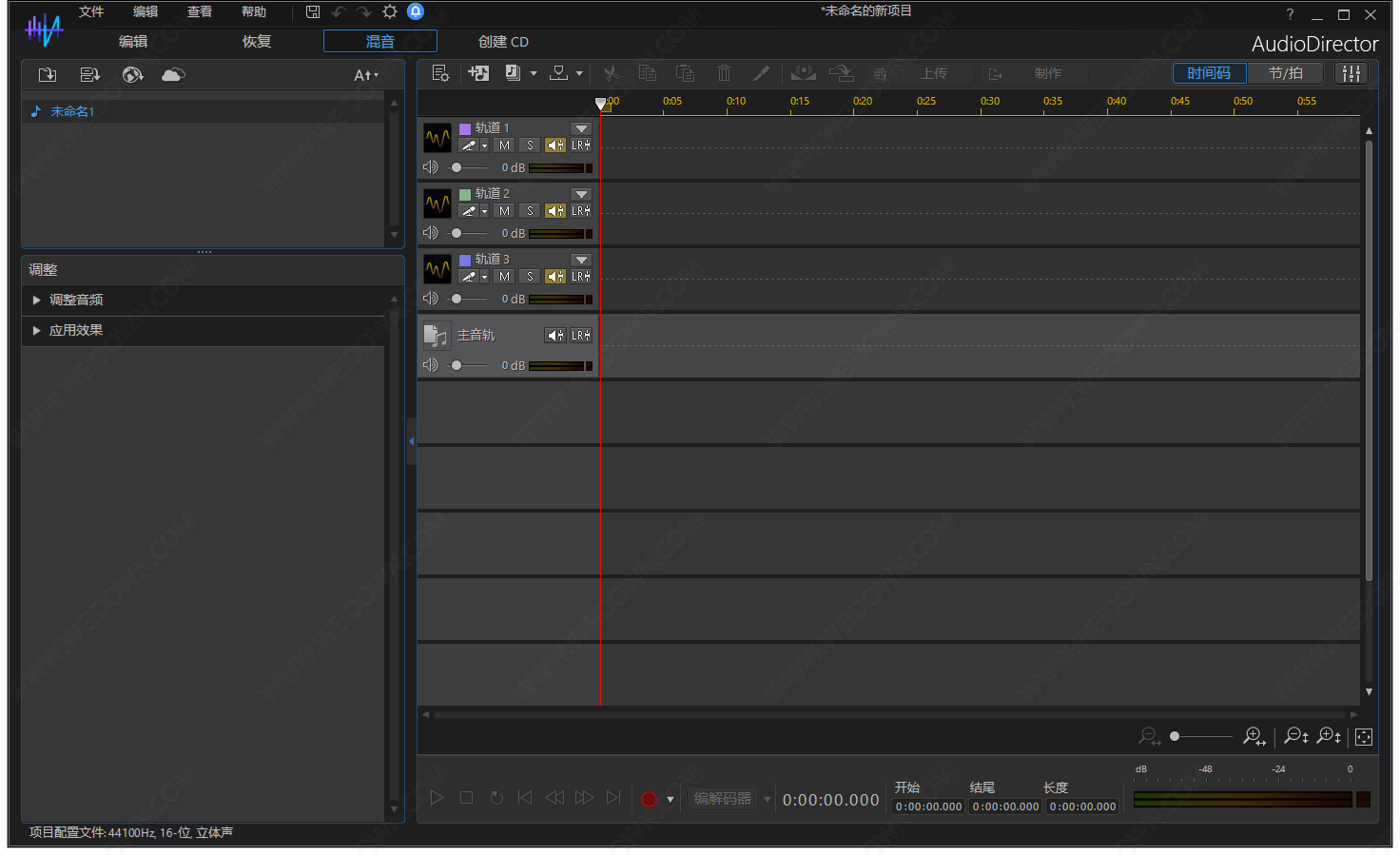Open the 文件 menu
1400x855 pixels.
(x=91, y=11)
